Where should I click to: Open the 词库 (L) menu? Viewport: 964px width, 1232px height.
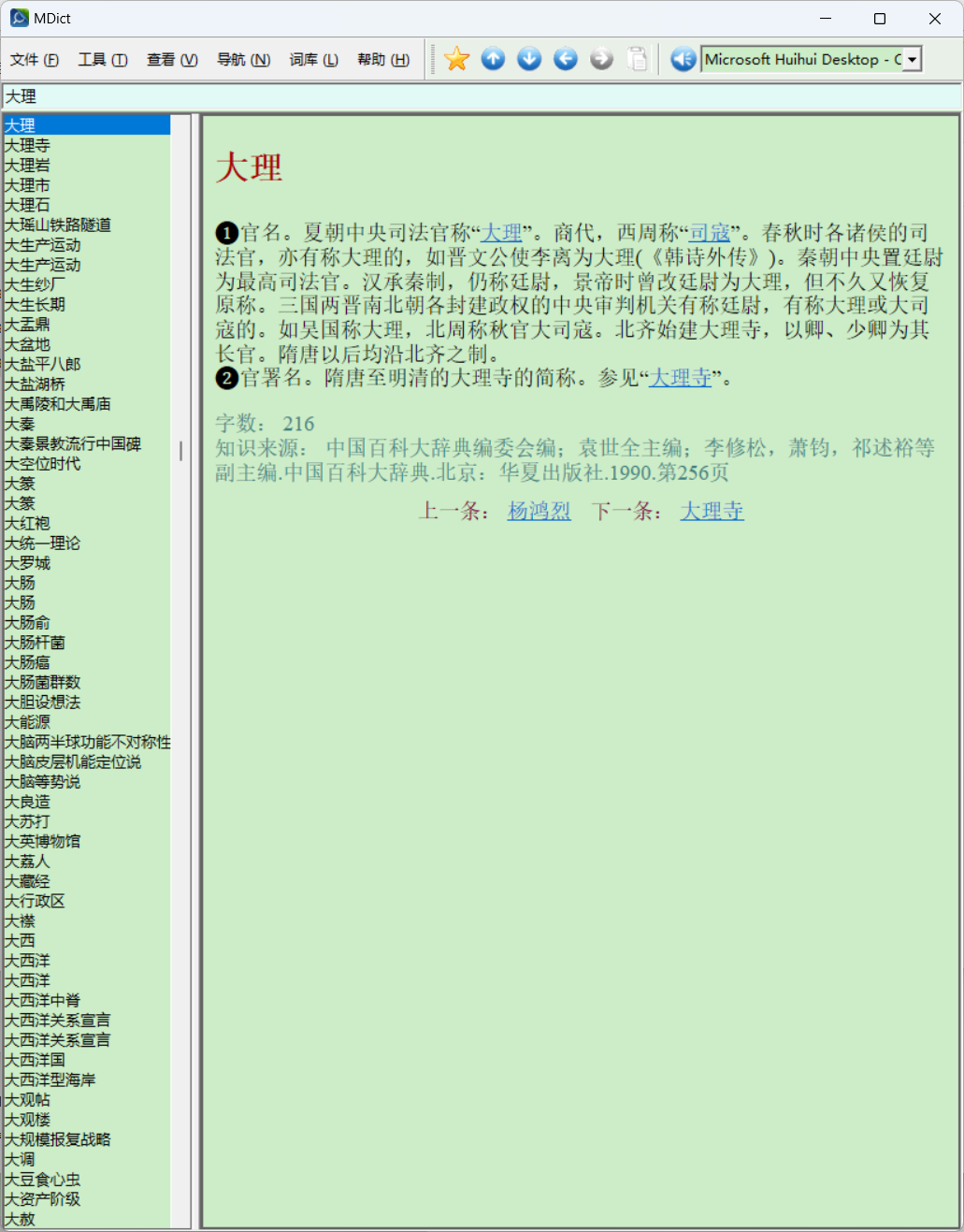click(x=313, y=60)
